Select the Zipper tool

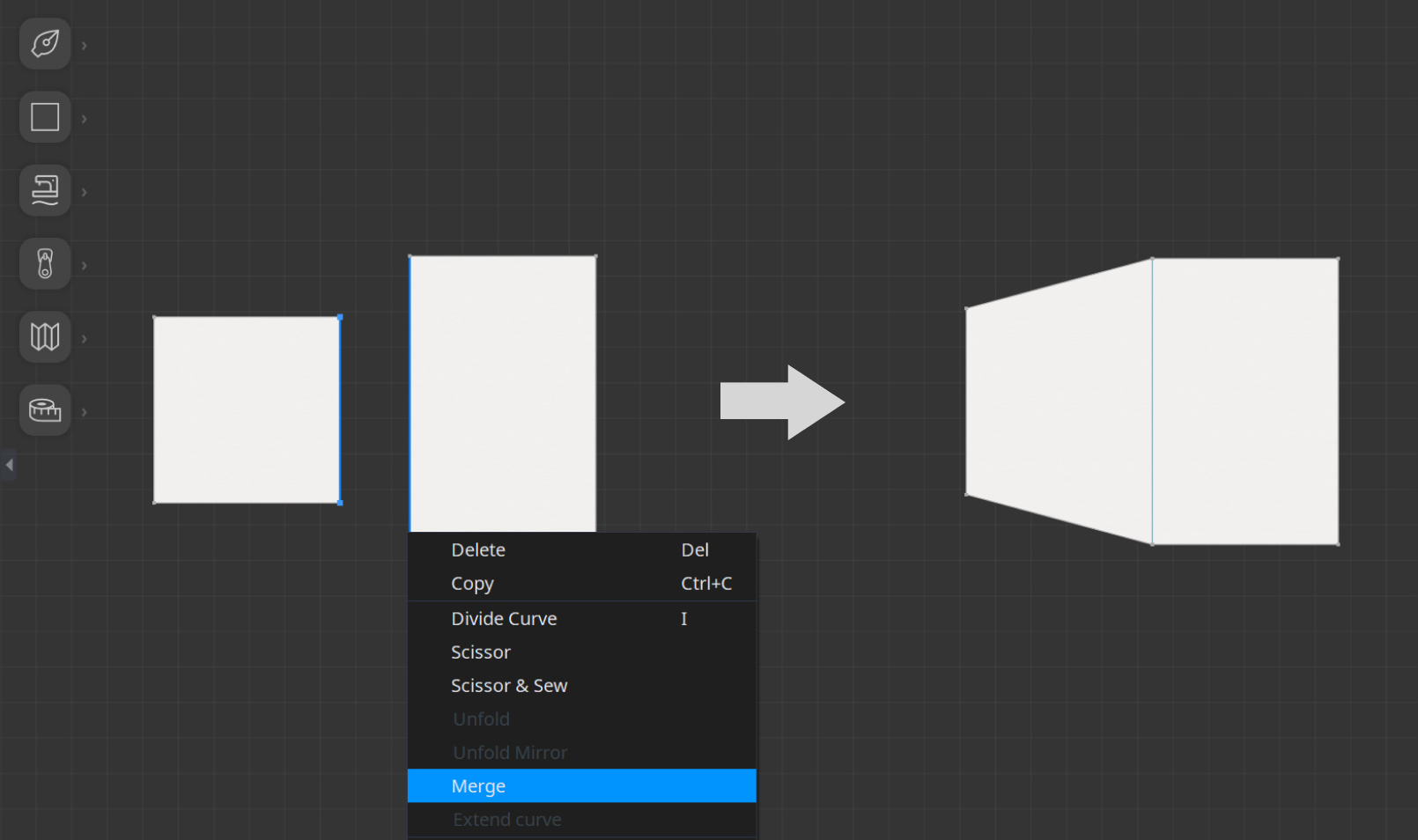point(45,263)
